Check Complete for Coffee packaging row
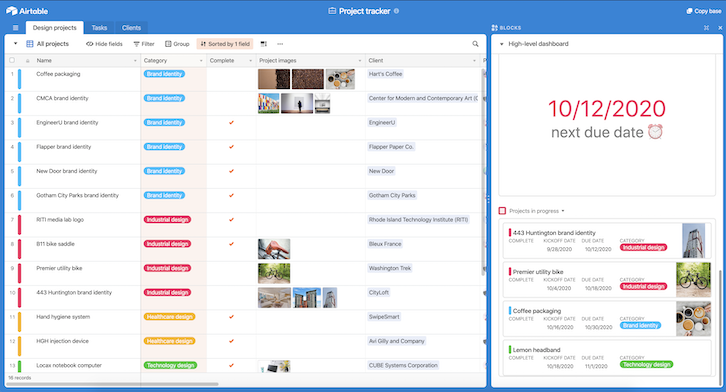This screenshot has width=726, height=392. pyautogui.click(x=231, y=74)
